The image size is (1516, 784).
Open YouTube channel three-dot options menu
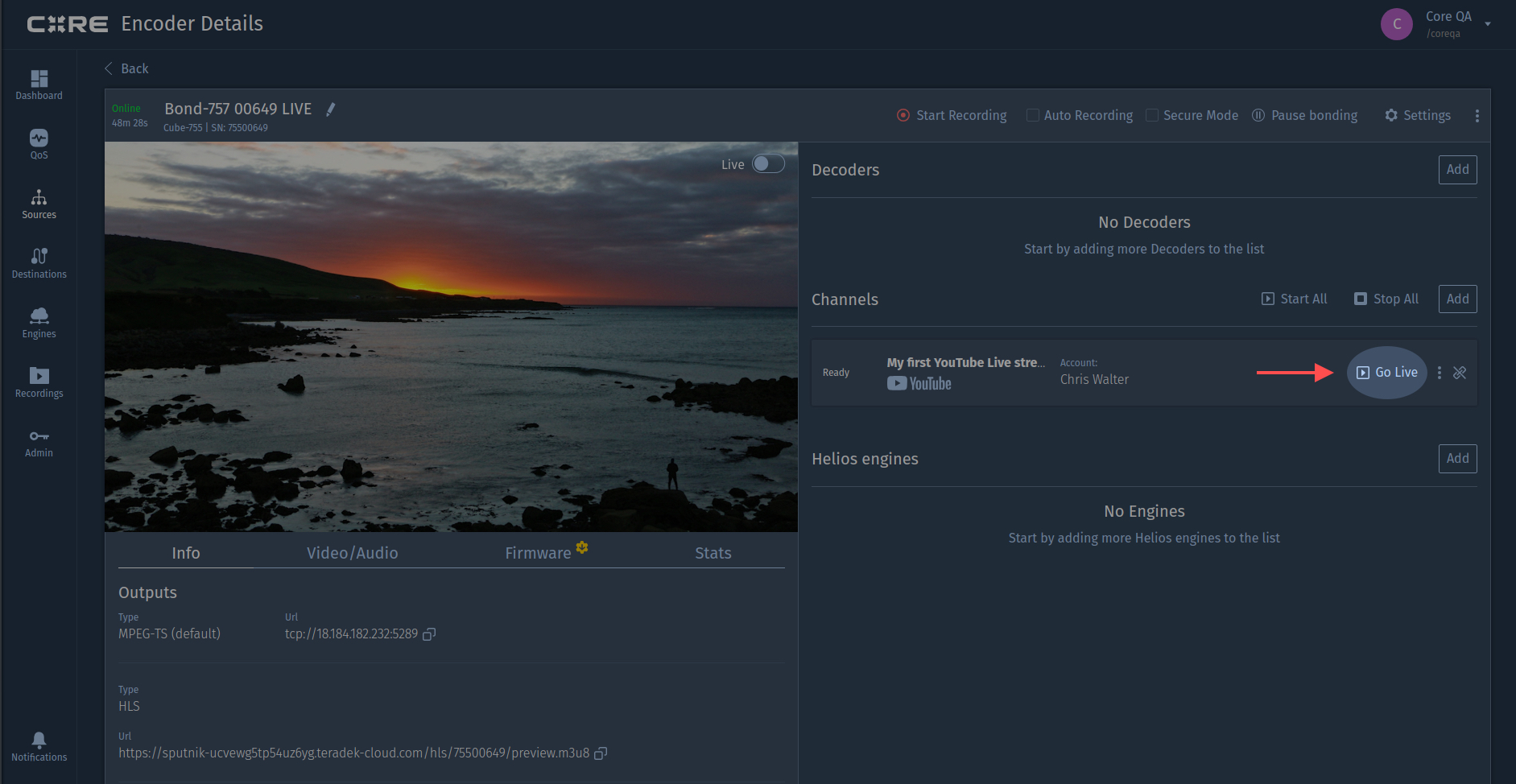(1440, 373)
